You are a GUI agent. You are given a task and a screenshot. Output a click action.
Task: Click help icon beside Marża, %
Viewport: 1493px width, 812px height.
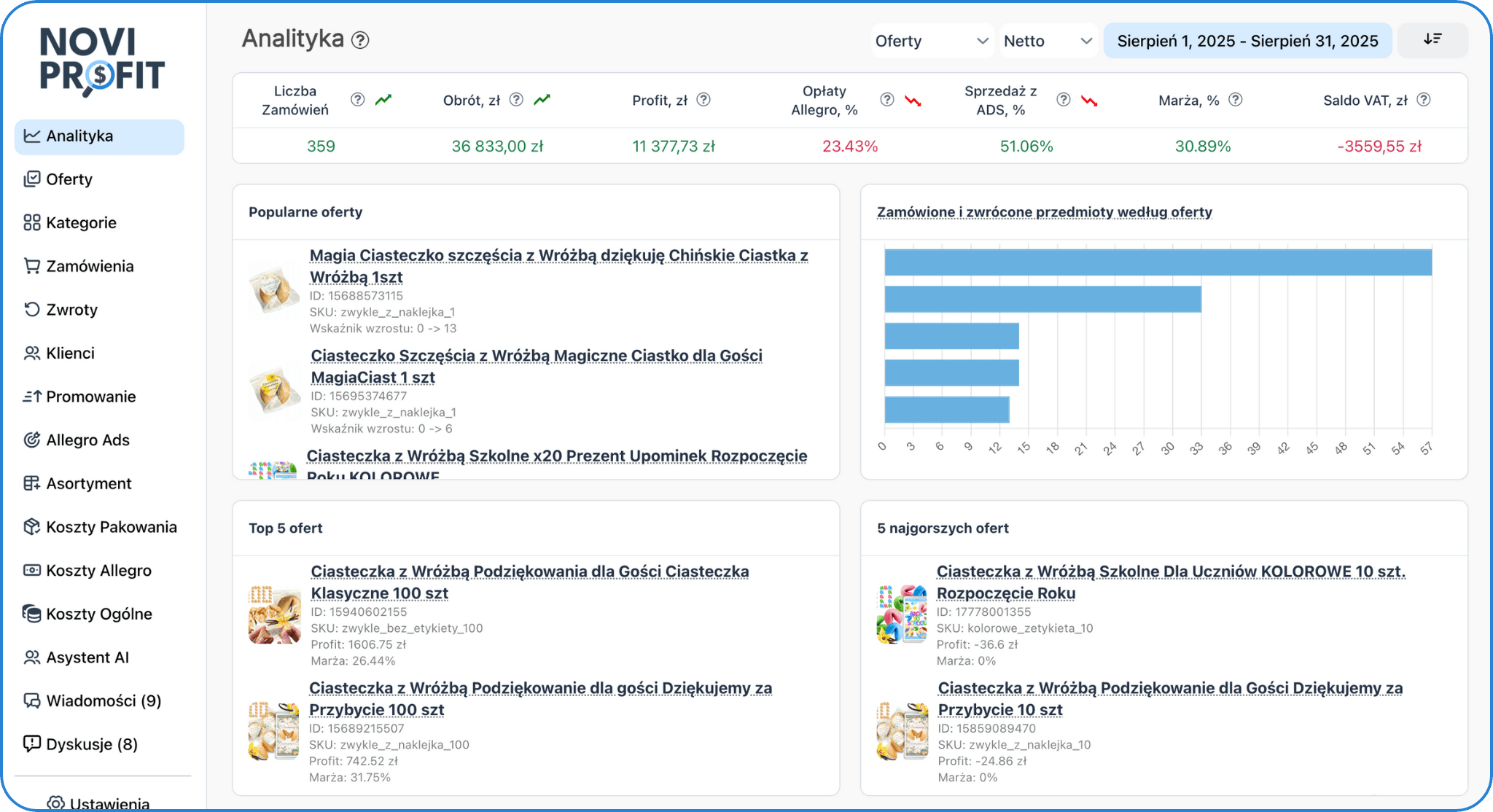click(x=1235, y=100)
